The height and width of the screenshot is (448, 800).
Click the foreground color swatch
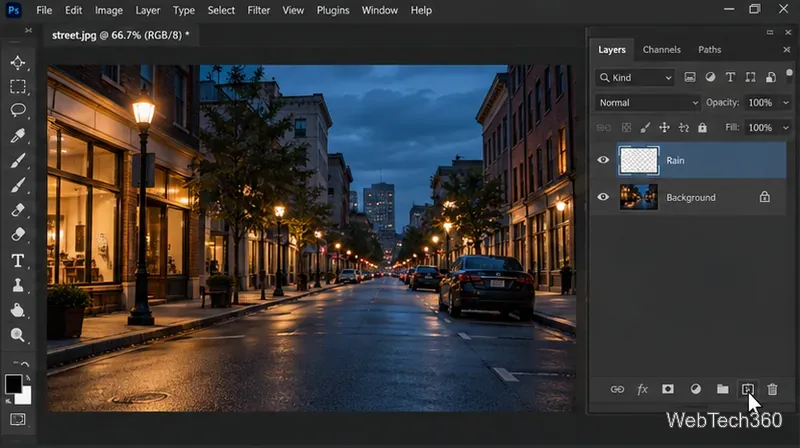[13, 384]
